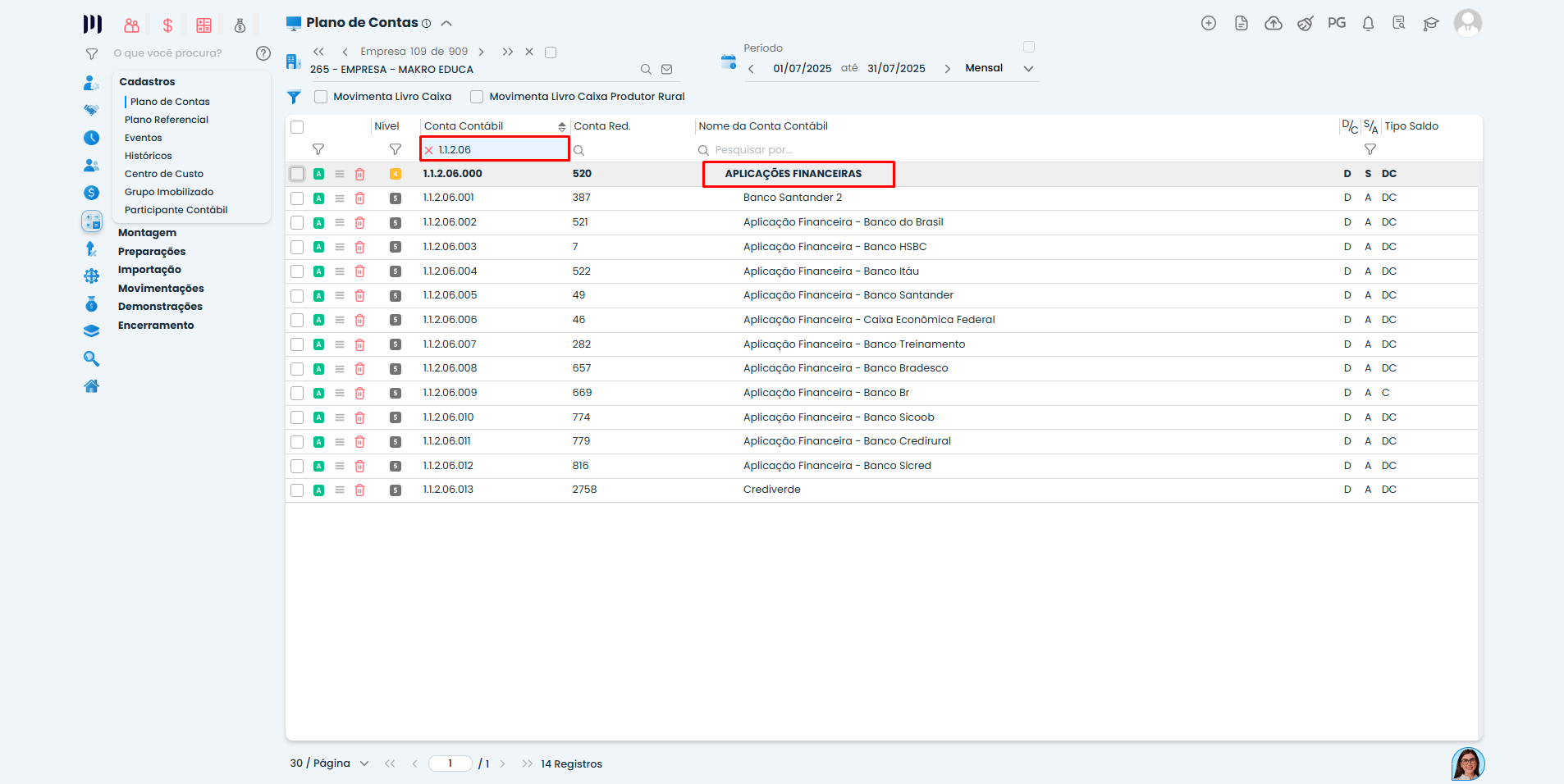Screen dimensions: 1564x784
Task: Open the Demonstrações section
Action: tap(160, 307)
